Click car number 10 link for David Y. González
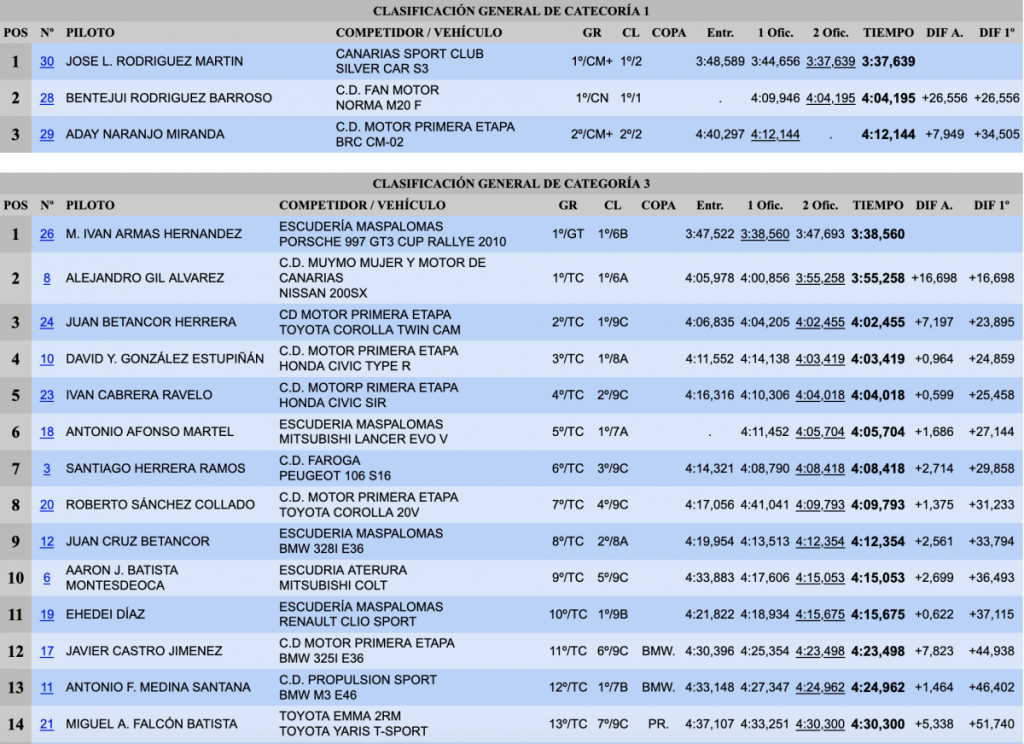This screenshot has width=1024, height=744. (x=47, y=359)
